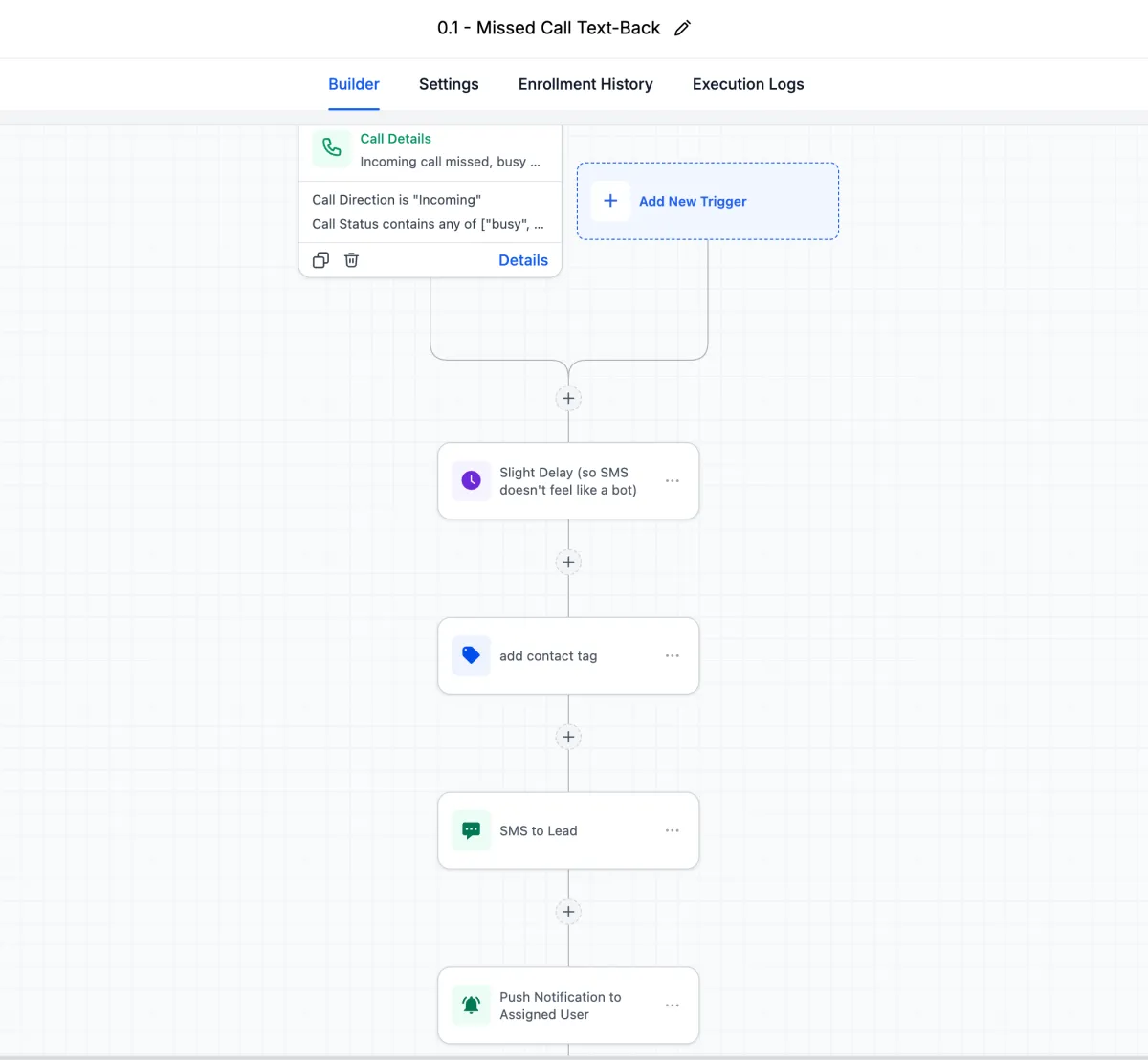Image resolution: width=1148 pixels, height=1060 pixels.
Task: Open options menu for SMS to Lead
Action: coord(673,830)
